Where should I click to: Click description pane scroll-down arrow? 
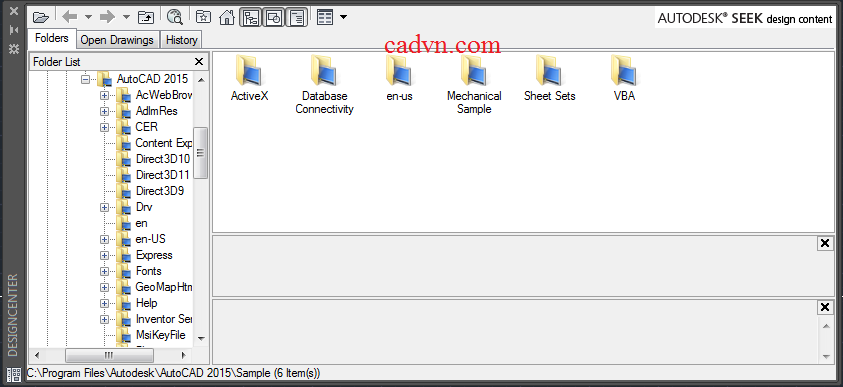click(x=826, y=356)
